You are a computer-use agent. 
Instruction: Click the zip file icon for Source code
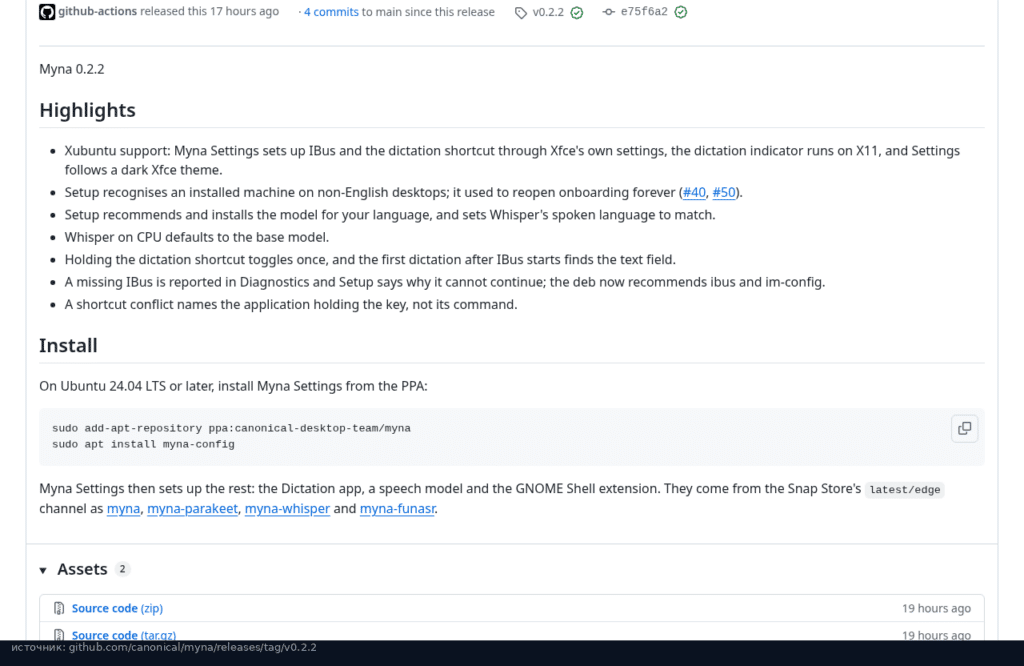click(59, 609)
